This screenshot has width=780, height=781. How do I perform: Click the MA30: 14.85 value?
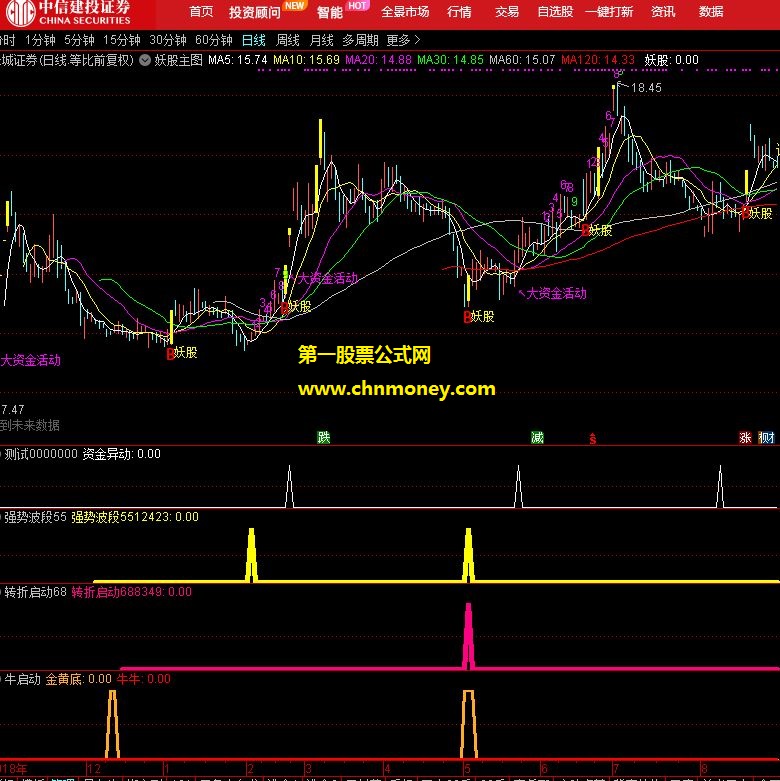[450, 60]
